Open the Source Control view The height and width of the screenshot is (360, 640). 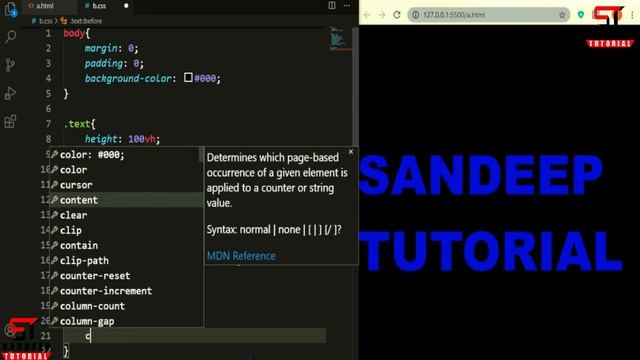point(10,64)
